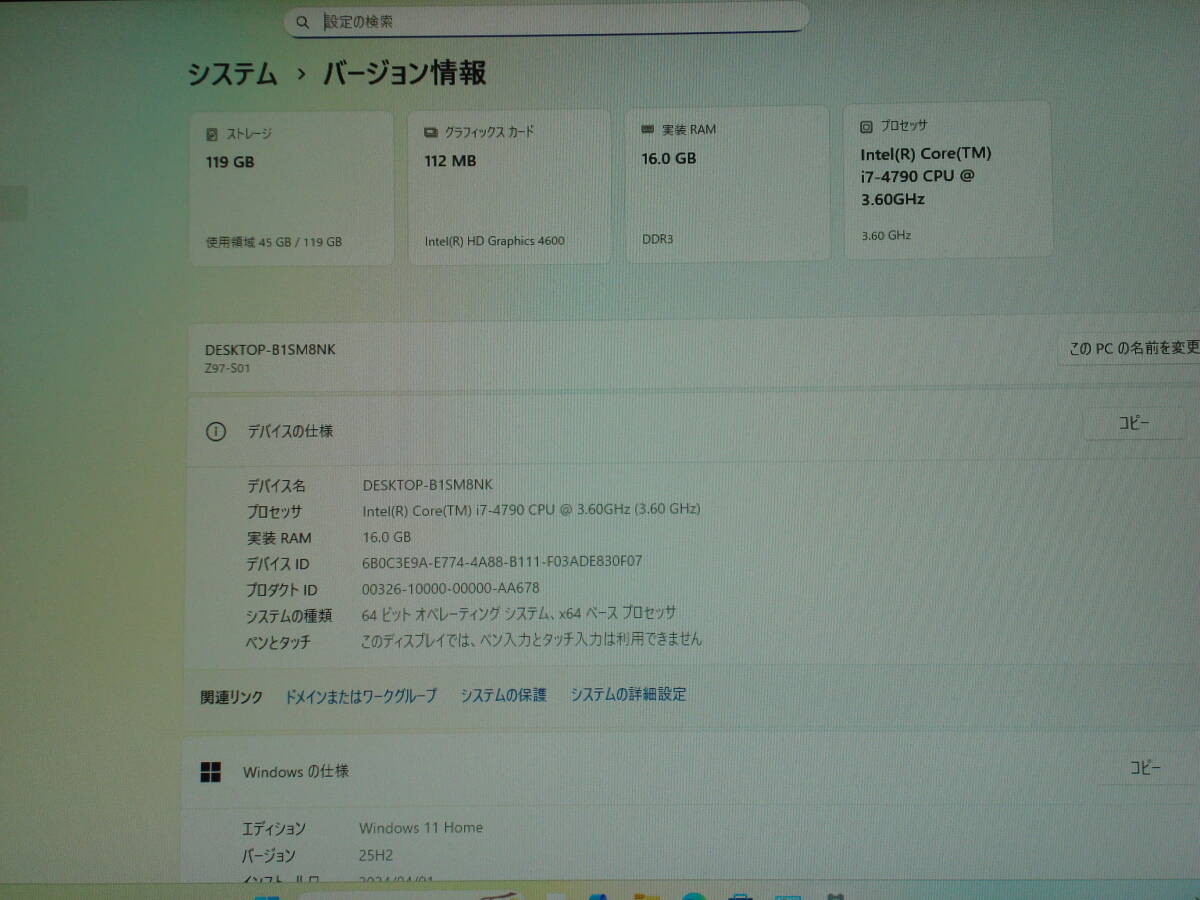Open the プロセッサ card for i7-4790
Image resolution: width=1200 pixels, height=900 pixels.
947,179
